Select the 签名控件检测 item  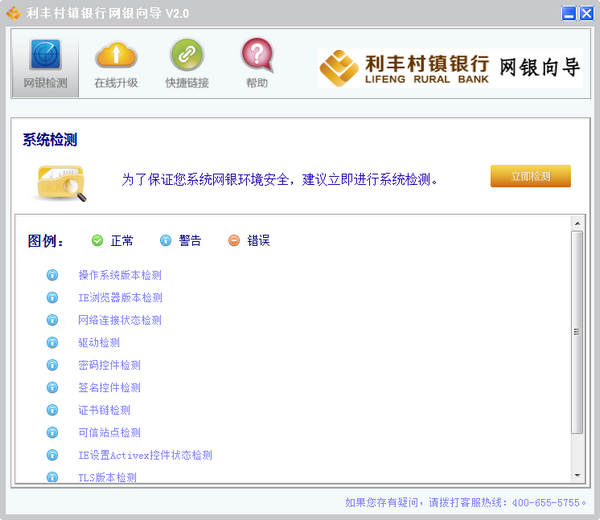coord(109,388)
